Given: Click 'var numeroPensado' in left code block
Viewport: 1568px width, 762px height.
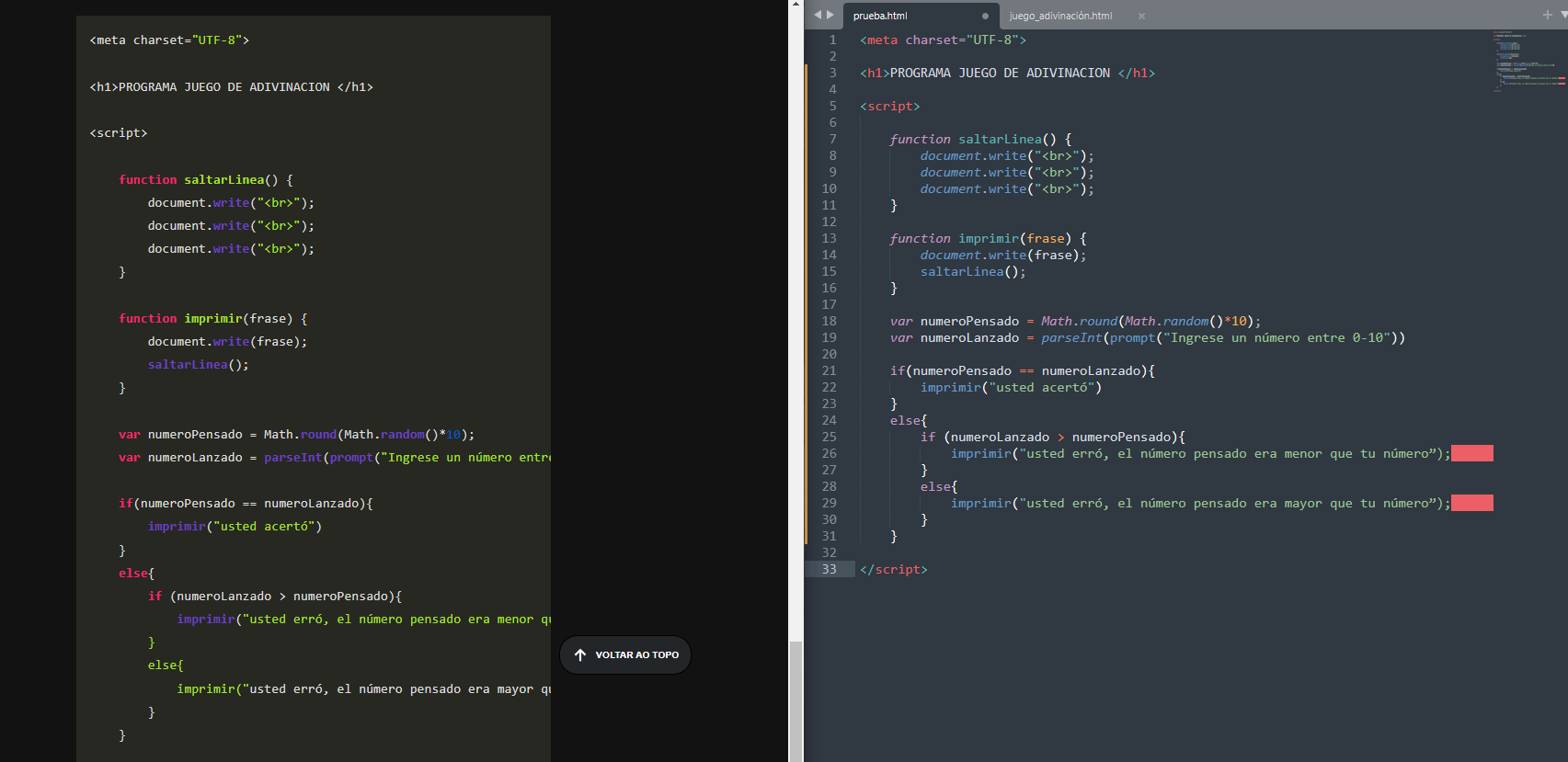Looking at the screenshot, I should (x=180, y=434).
